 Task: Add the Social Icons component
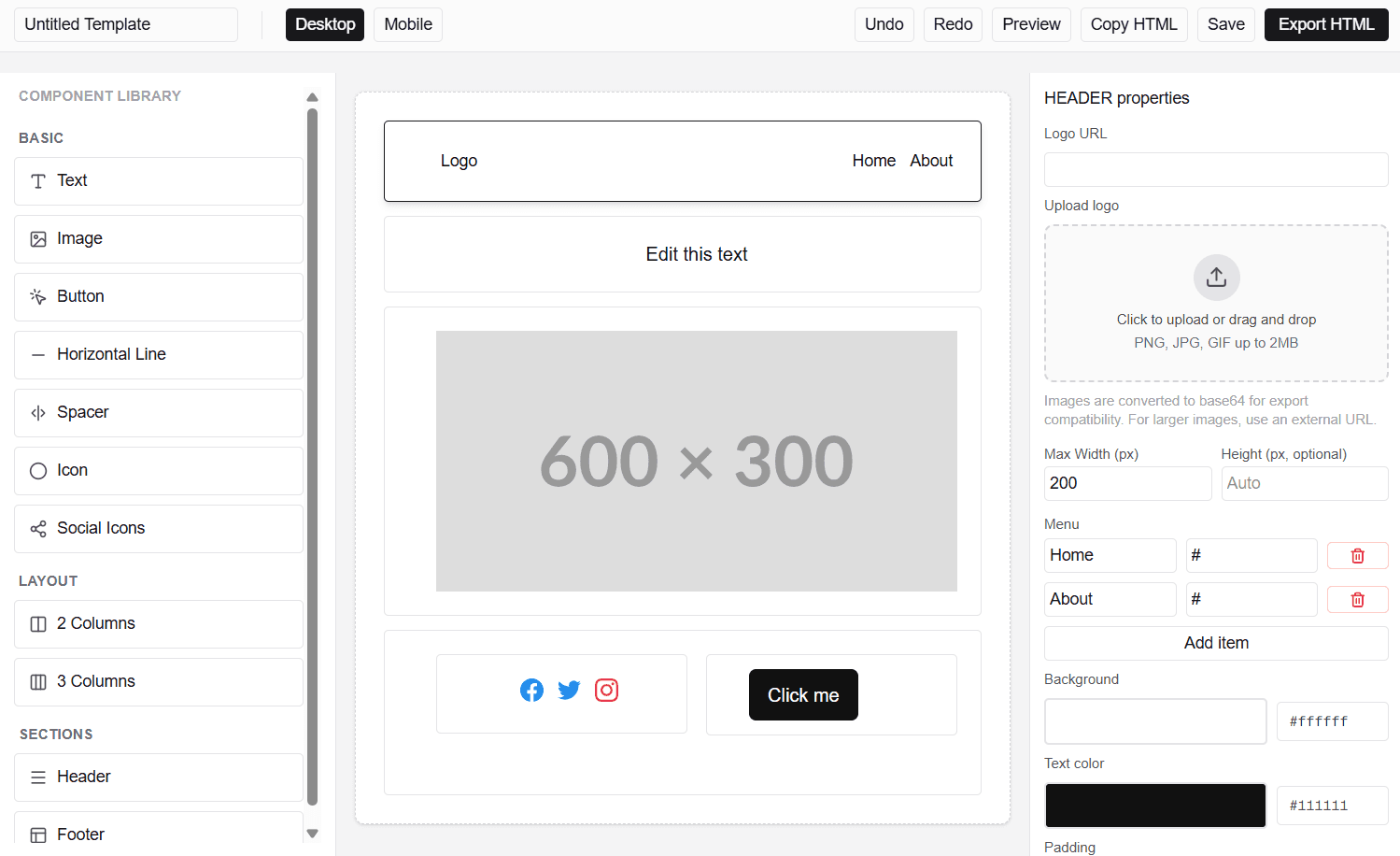click(x=159, y=529)
